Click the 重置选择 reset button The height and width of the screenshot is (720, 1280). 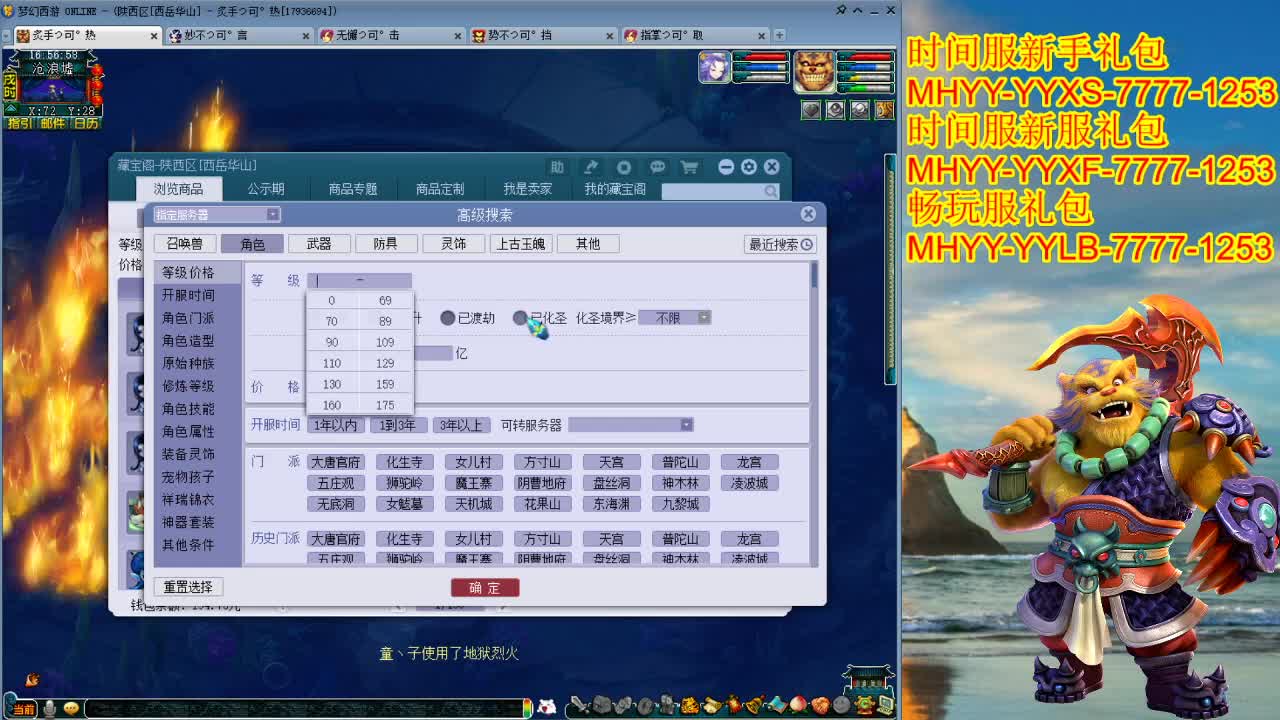(x=188, y=587)
